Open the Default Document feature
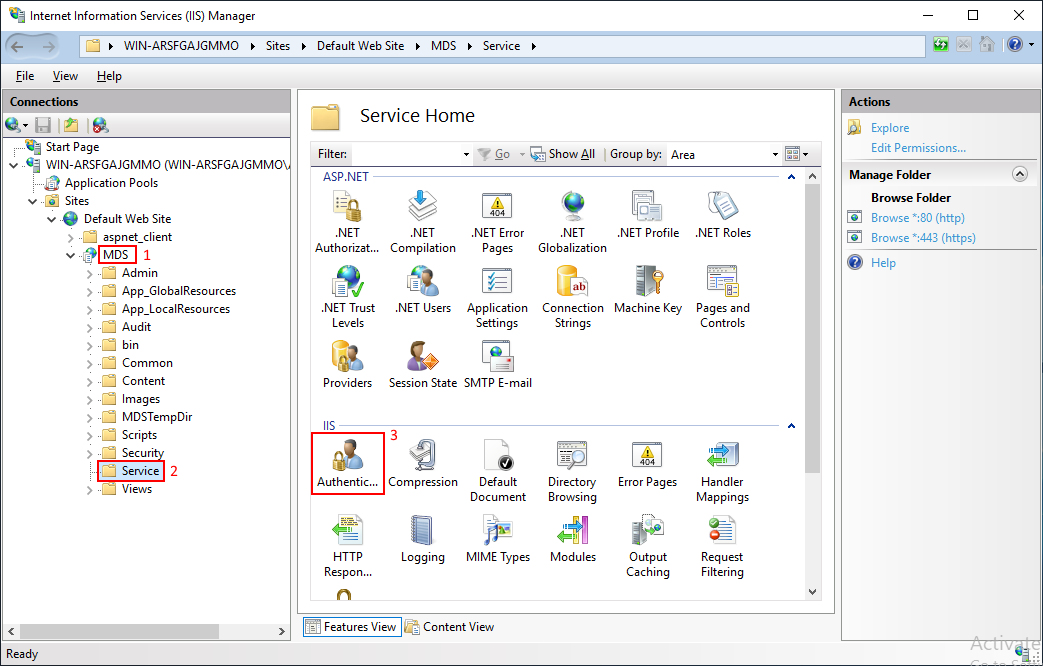 pos(498,470)
